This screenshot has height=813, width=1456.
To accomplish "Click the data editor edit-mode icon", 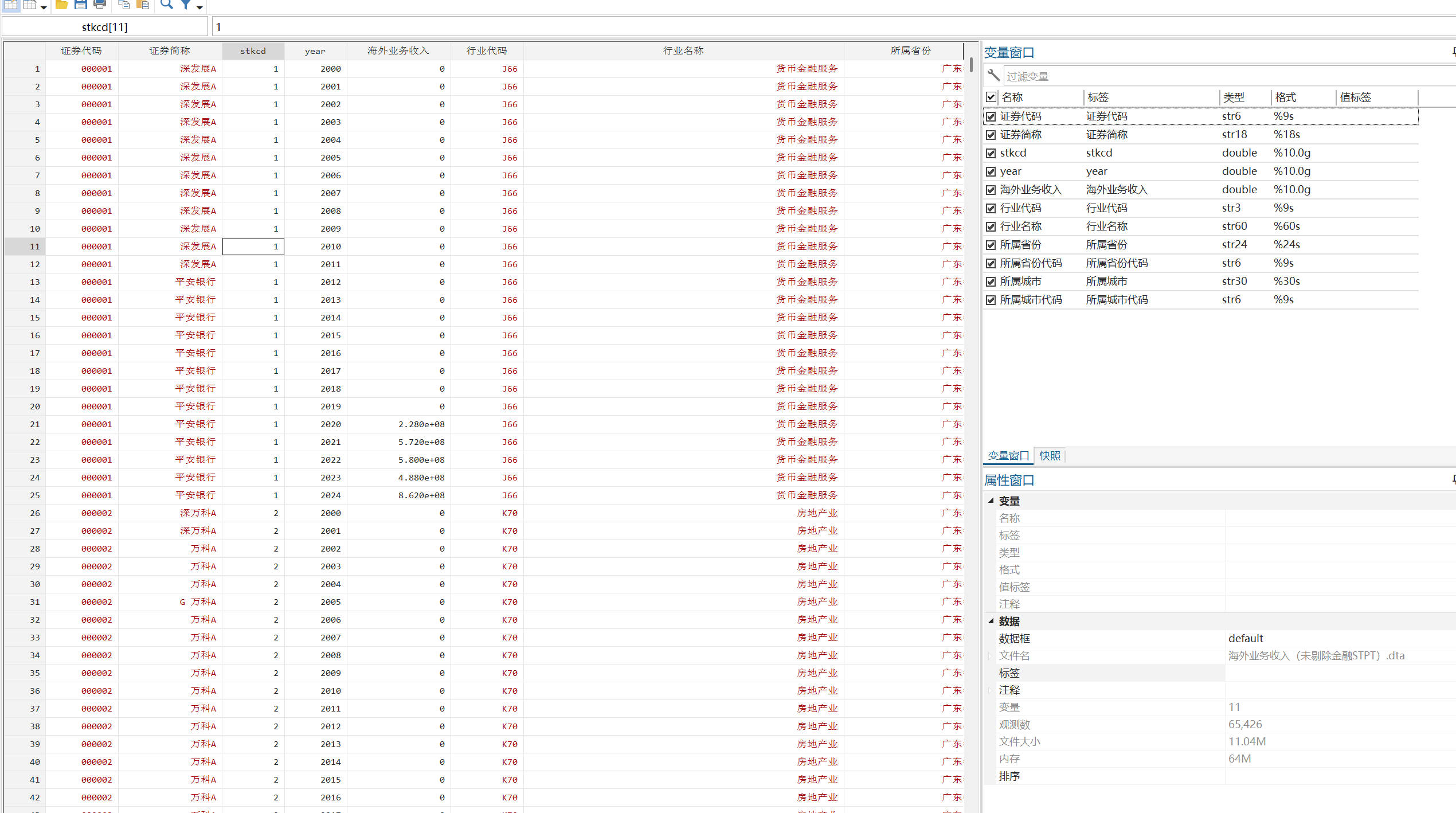I will [x=11, y=5].
